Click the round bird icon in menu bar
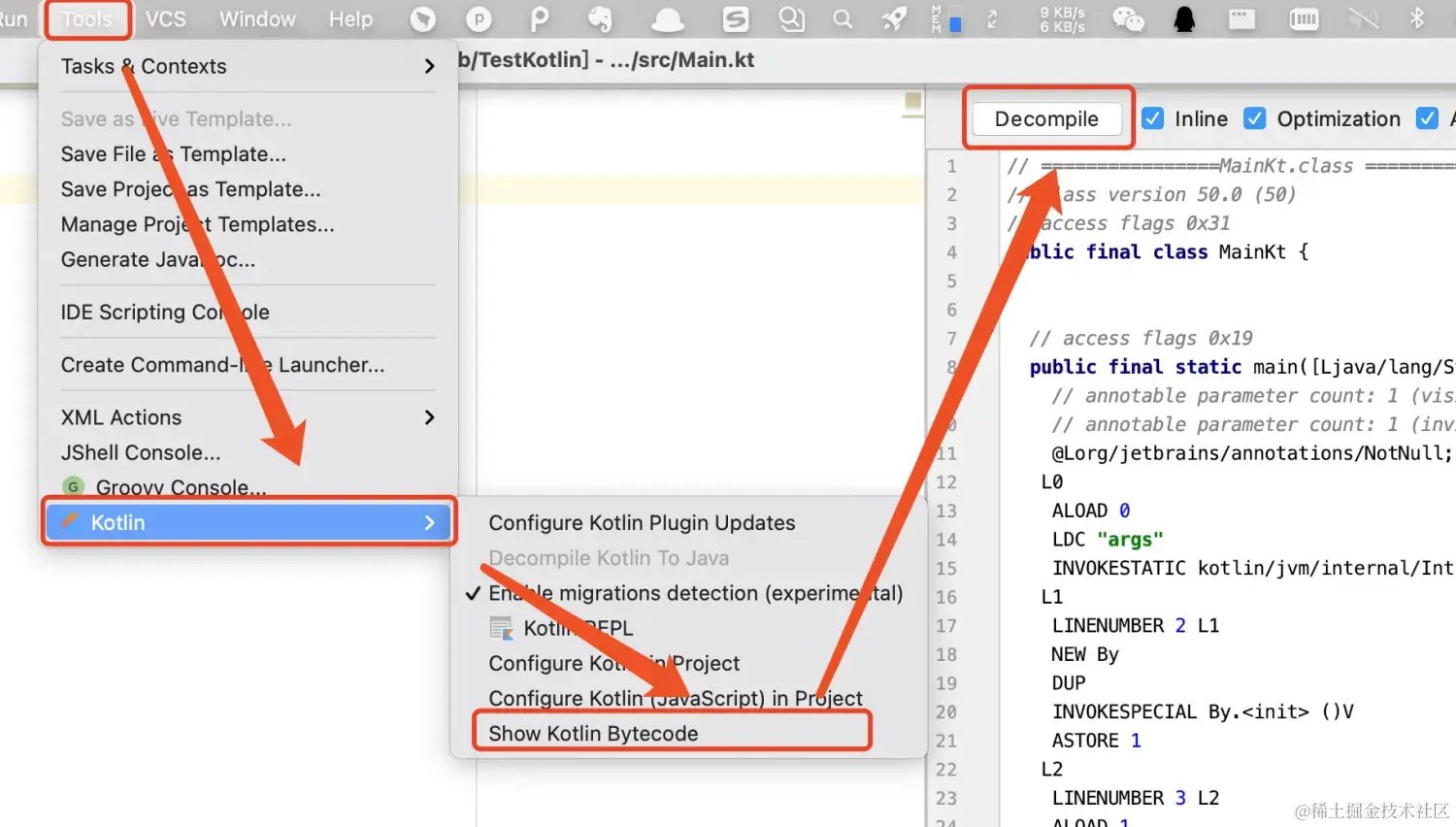The height and width of the screenshot is (827, 1456). point(423,19)
